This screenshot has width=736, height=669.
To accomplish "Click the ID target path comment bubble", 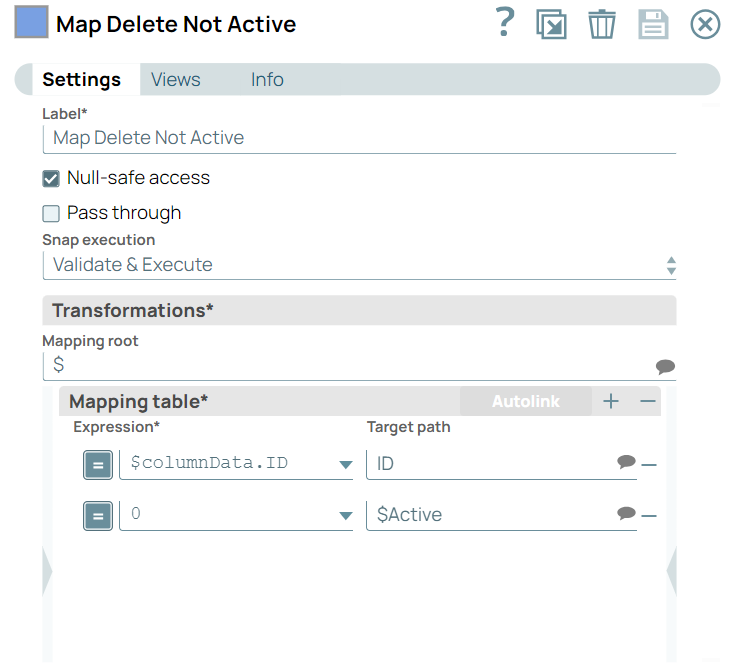I will click(x=626, y=462).
